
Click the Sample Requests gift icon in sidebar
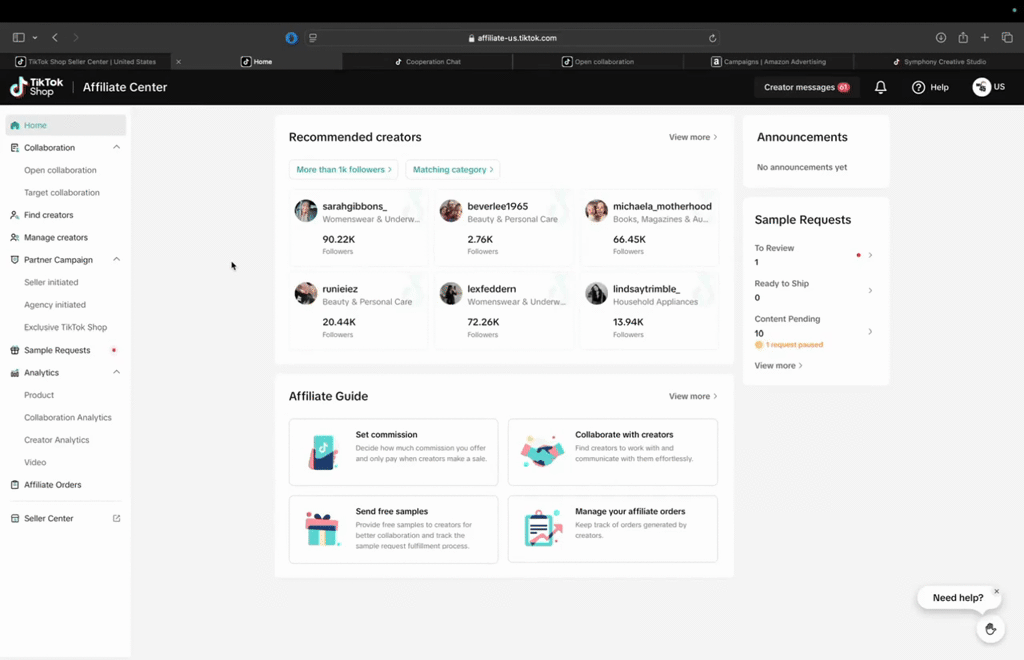pyautogui.click(x=14, y=350)
